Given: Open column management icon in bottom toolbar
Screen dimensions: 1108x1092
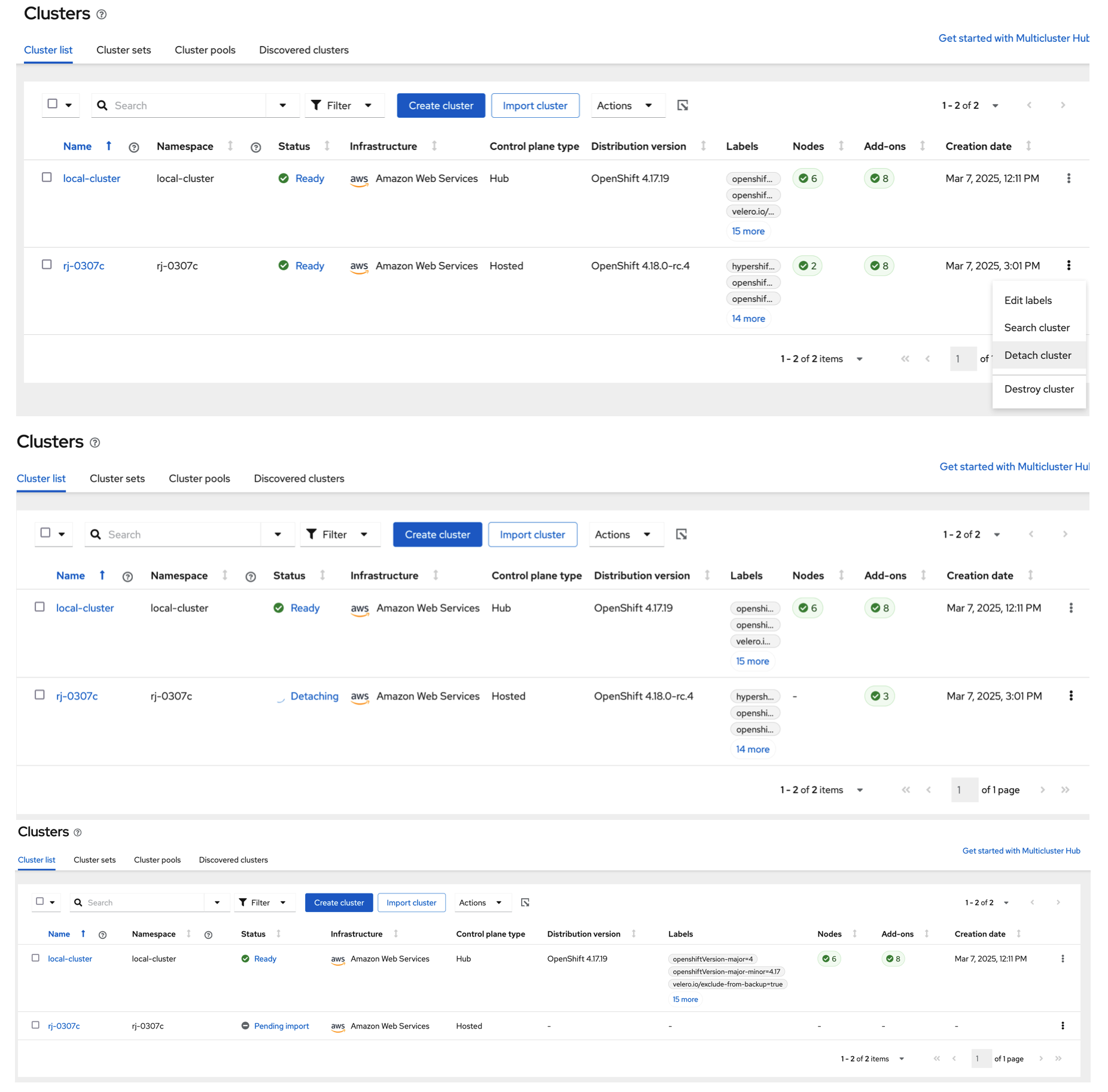Looking at the screenshot, I should pyautogui.click(x=525, y=902).
